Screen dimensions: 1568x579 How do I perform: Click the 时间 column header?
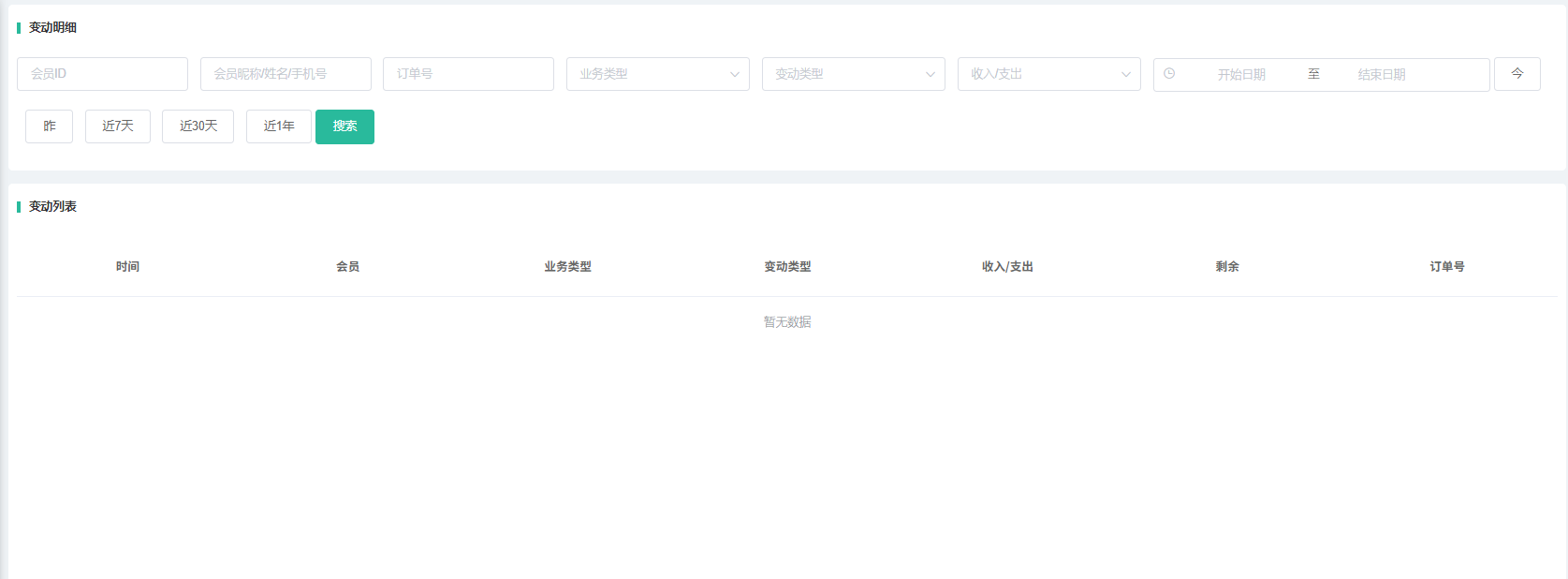point(127,267)
